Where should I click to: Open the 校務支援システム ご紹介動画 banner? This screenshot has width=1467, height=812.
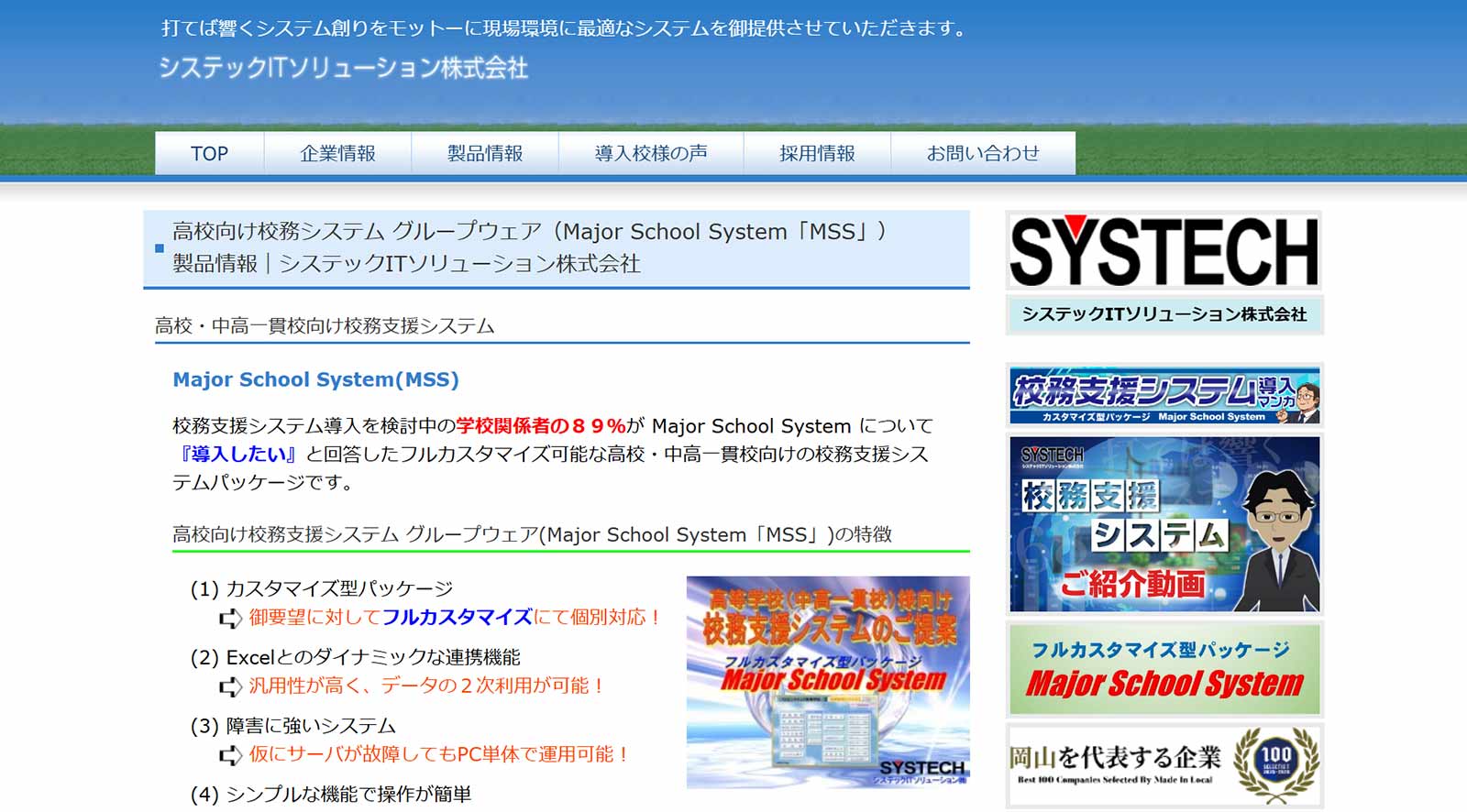(1164, 524)
